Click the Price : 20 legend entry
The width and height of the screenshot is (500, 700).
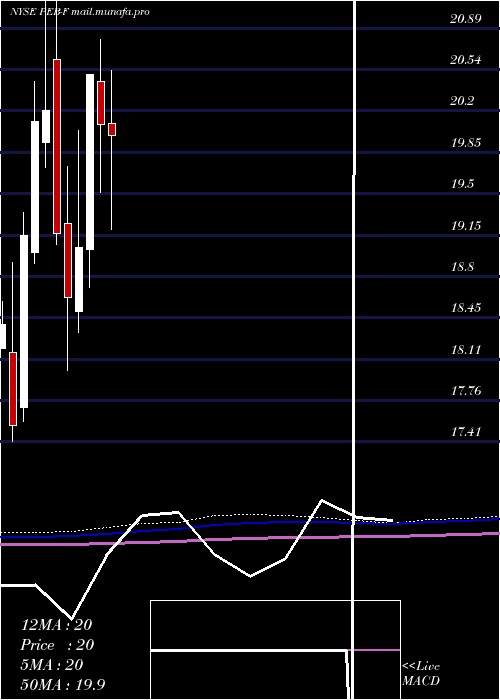point(57,645)
